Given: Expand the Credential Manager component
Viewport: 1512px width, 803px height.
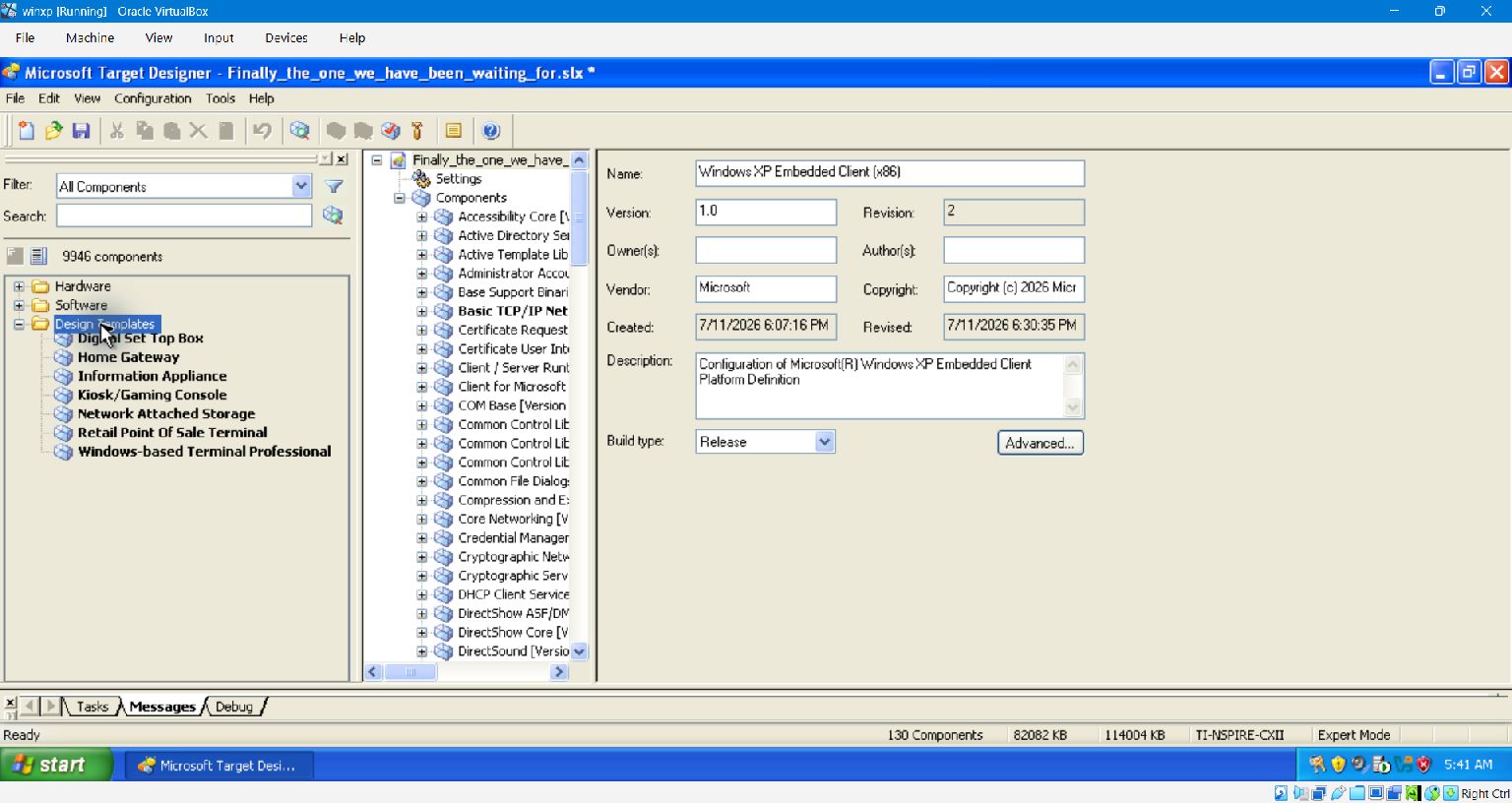Looking at the screenshot, I should 422,538.
